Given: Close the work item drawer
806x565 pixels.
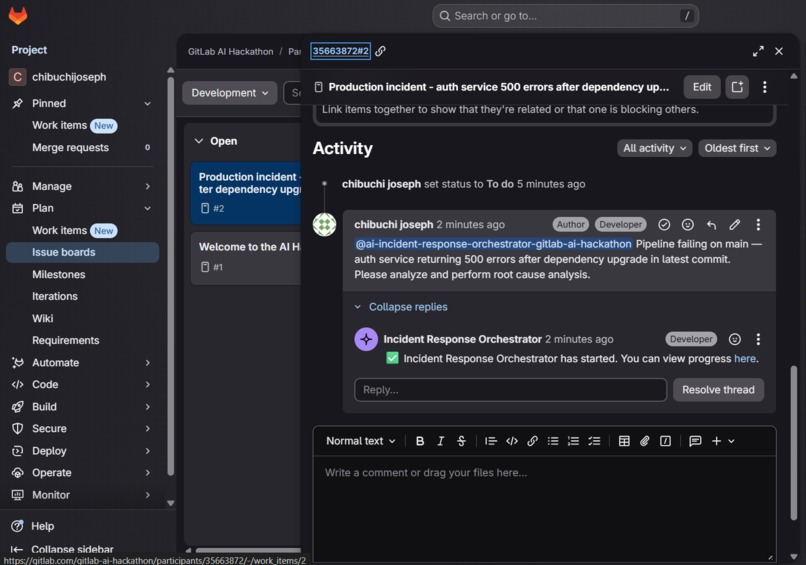Looking at the screenshot, I should point(779,51).
